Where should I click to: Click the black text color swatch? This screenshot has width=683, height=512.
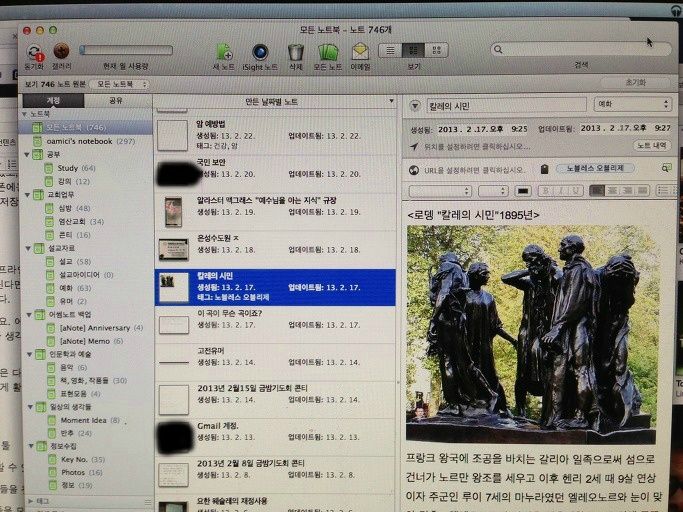pyautogui.click(x=523, y=191)
